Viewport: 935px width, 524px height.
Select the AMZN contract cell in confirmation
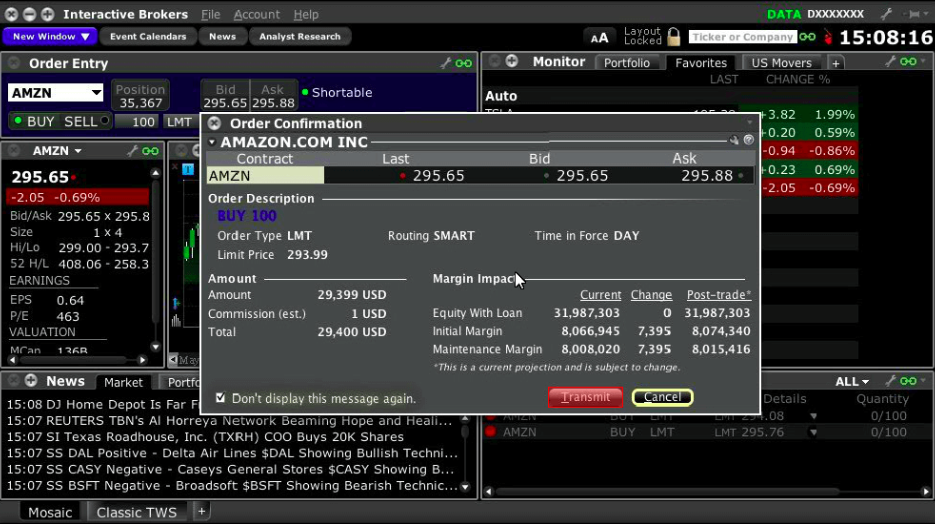tap(265, 176)
